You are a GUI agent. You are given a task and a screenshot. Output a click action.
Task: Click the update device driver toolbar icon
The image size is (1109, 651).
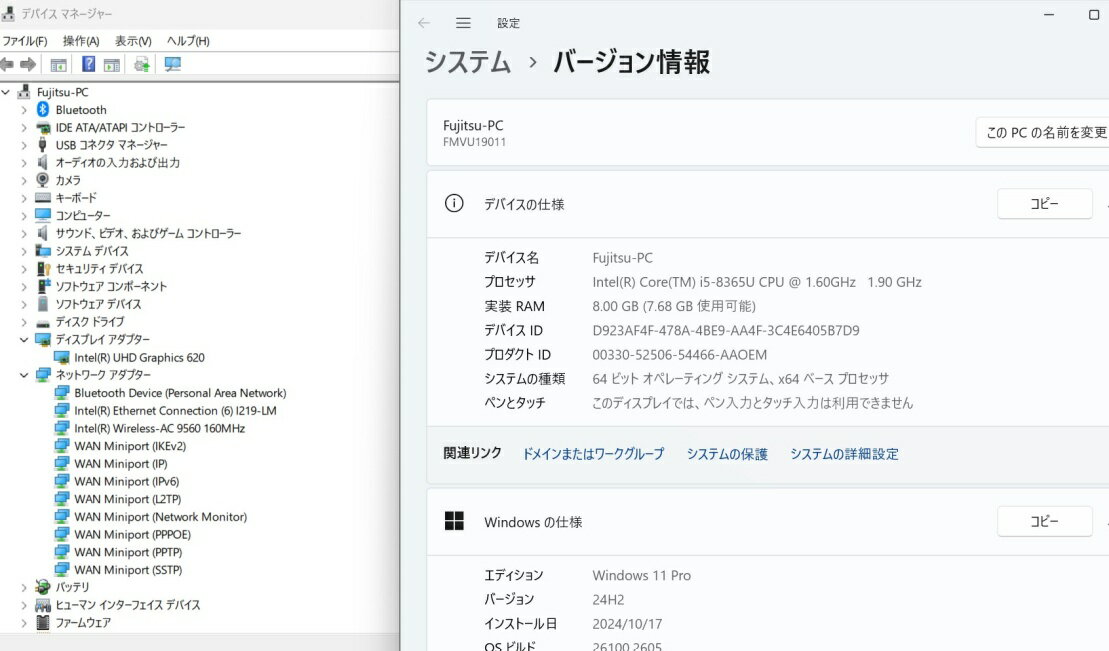(x=141, y=64)
